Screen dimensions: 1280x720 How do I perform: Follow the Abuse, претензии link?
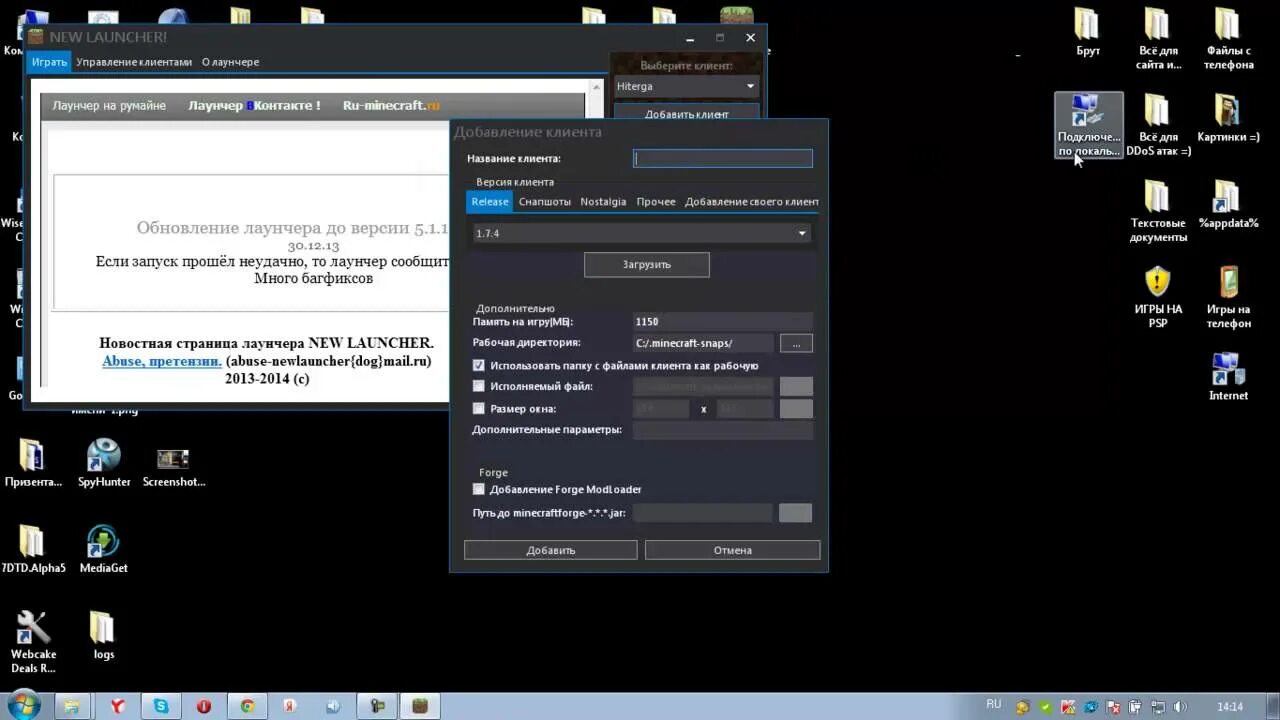[x=162, y=361]
